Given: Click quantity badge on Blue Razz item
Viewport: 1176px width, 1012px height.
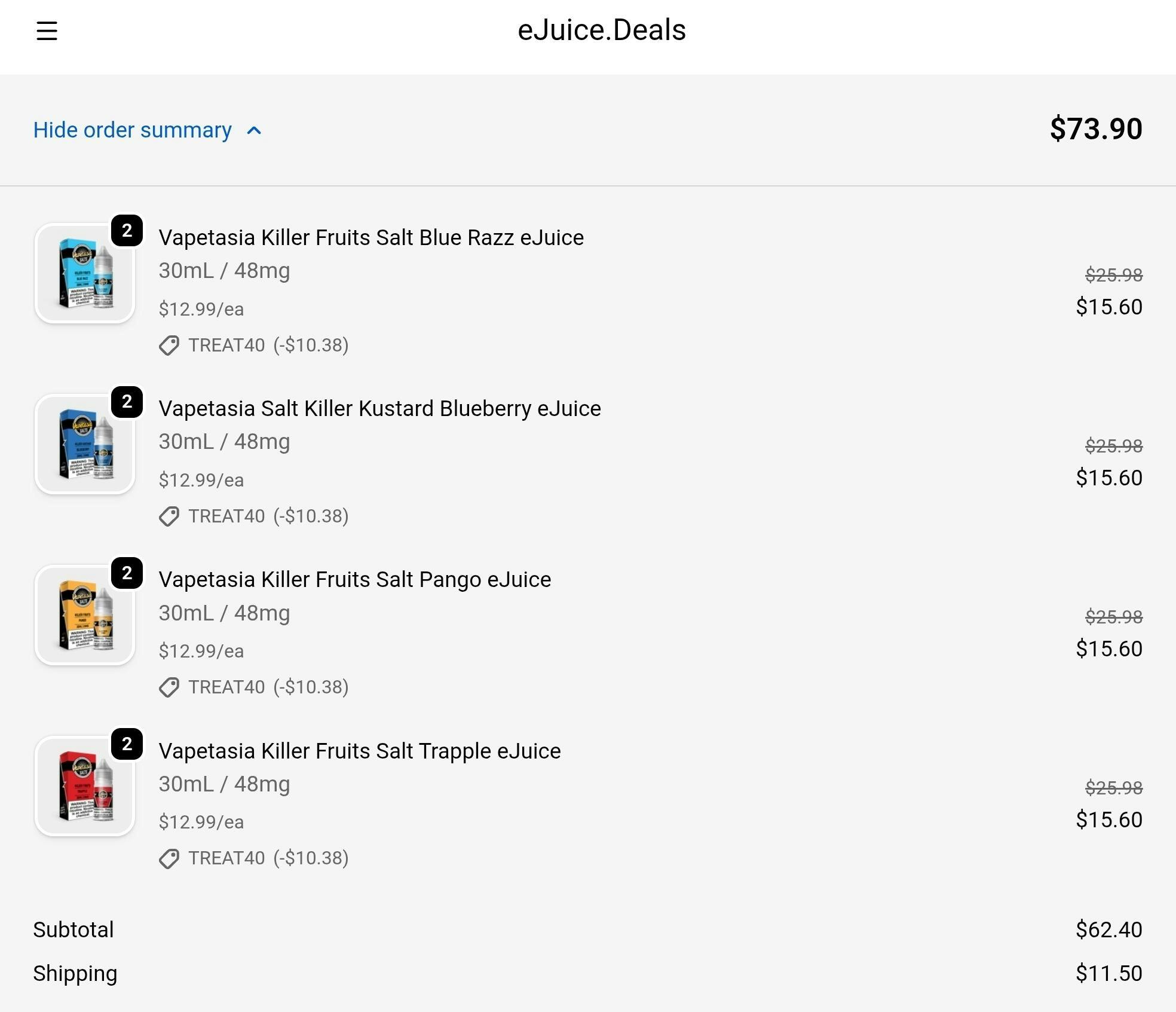Looking at the screenshot, I should [127, 231].
